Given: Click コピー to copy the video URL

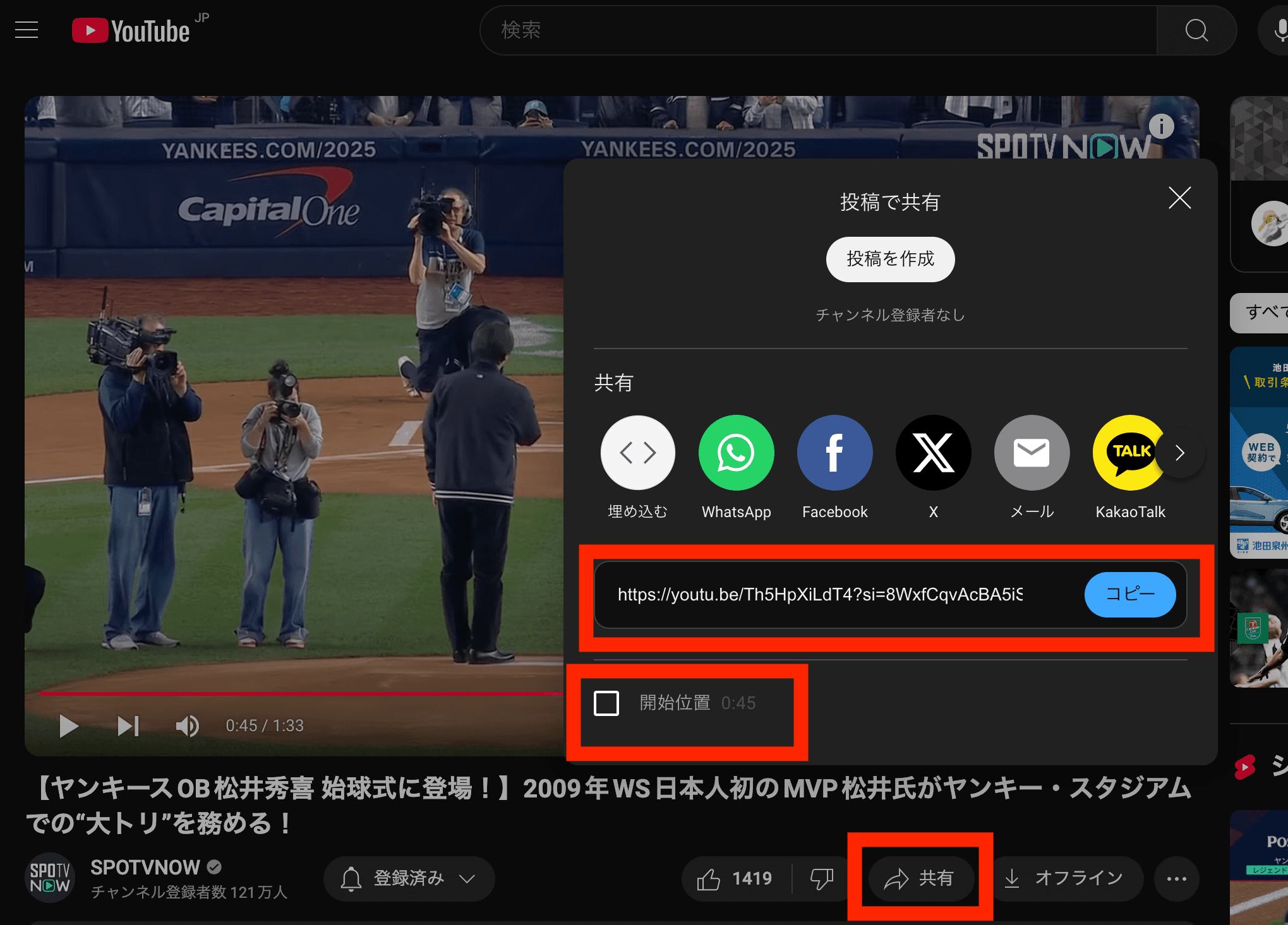Looking at the screenshot, I should point(1128,594).
